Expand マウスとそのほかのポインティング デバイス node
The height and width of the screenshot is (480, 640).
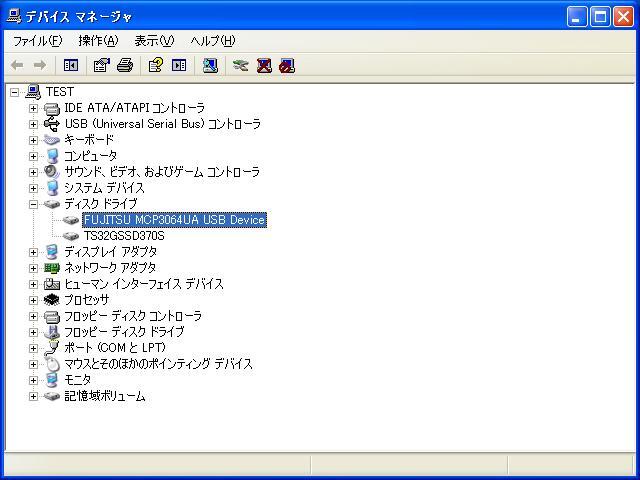pyautogui.click(x=33, y=364)
